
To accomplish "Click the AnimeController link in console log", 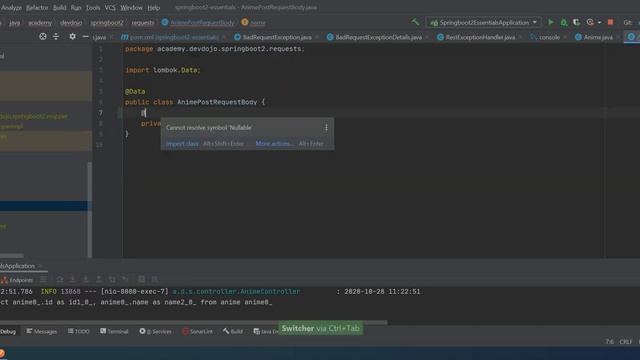I will [236, 291].
